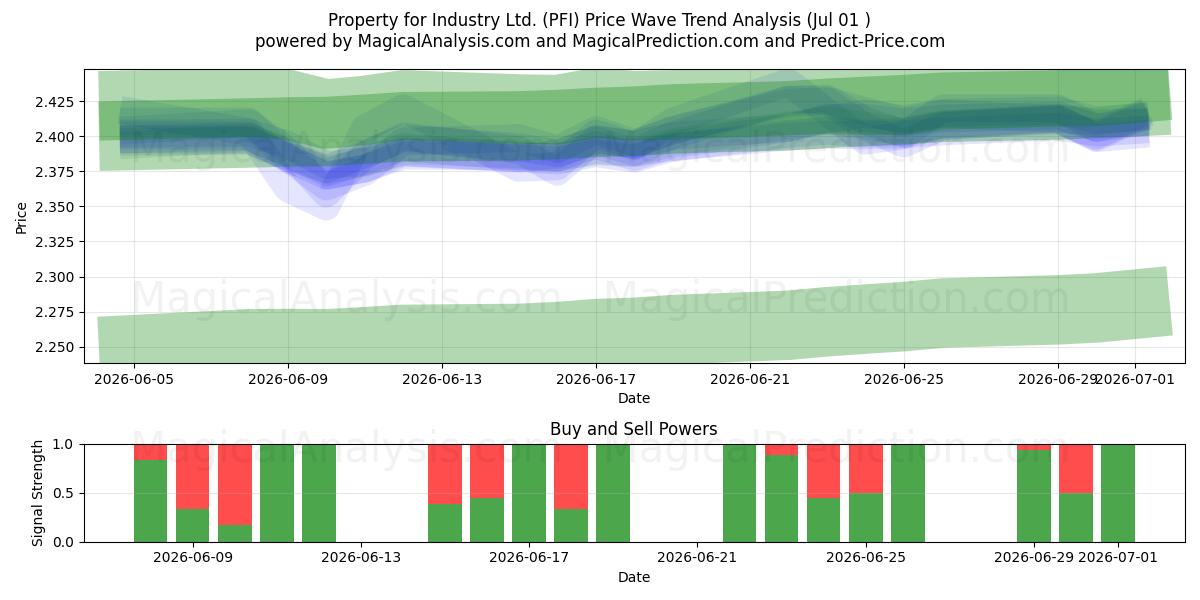Click the 2026-06-05 date tick on price chart
This screenshot has width=1200, height=600.
click(134, 379)
